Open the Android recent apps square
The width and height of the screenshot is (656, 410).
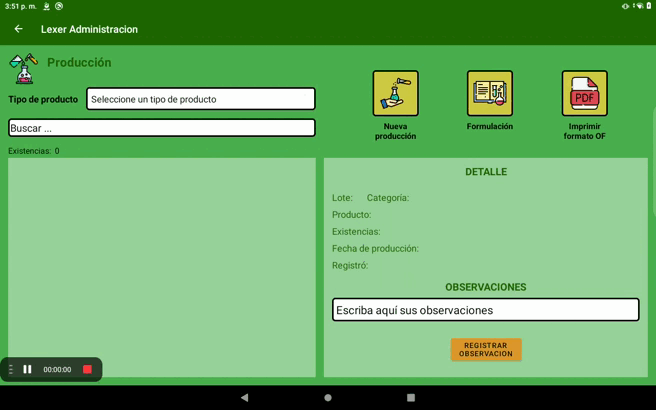[x=410, y=397]
